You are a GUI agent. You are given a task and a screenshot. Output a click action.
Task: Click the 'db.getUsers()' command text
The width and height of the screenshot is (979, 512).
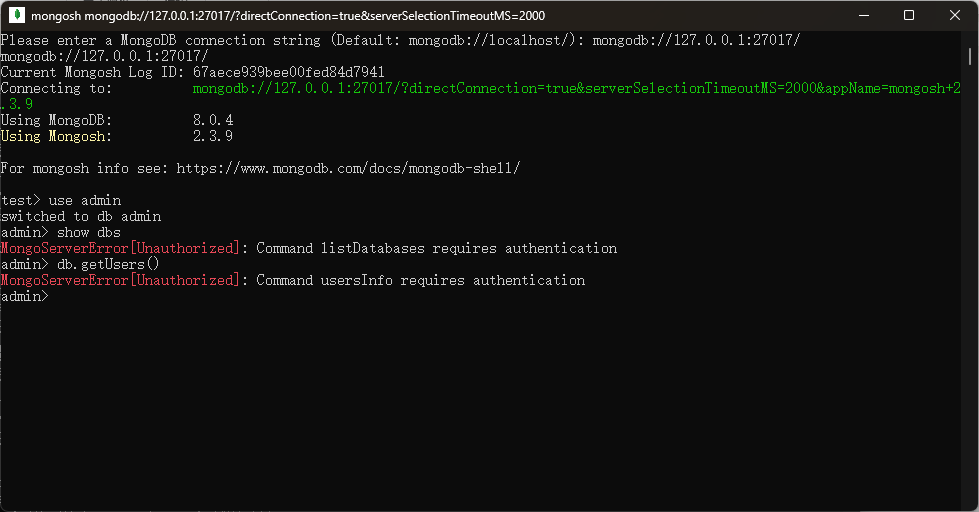click(x=108, y=264)
